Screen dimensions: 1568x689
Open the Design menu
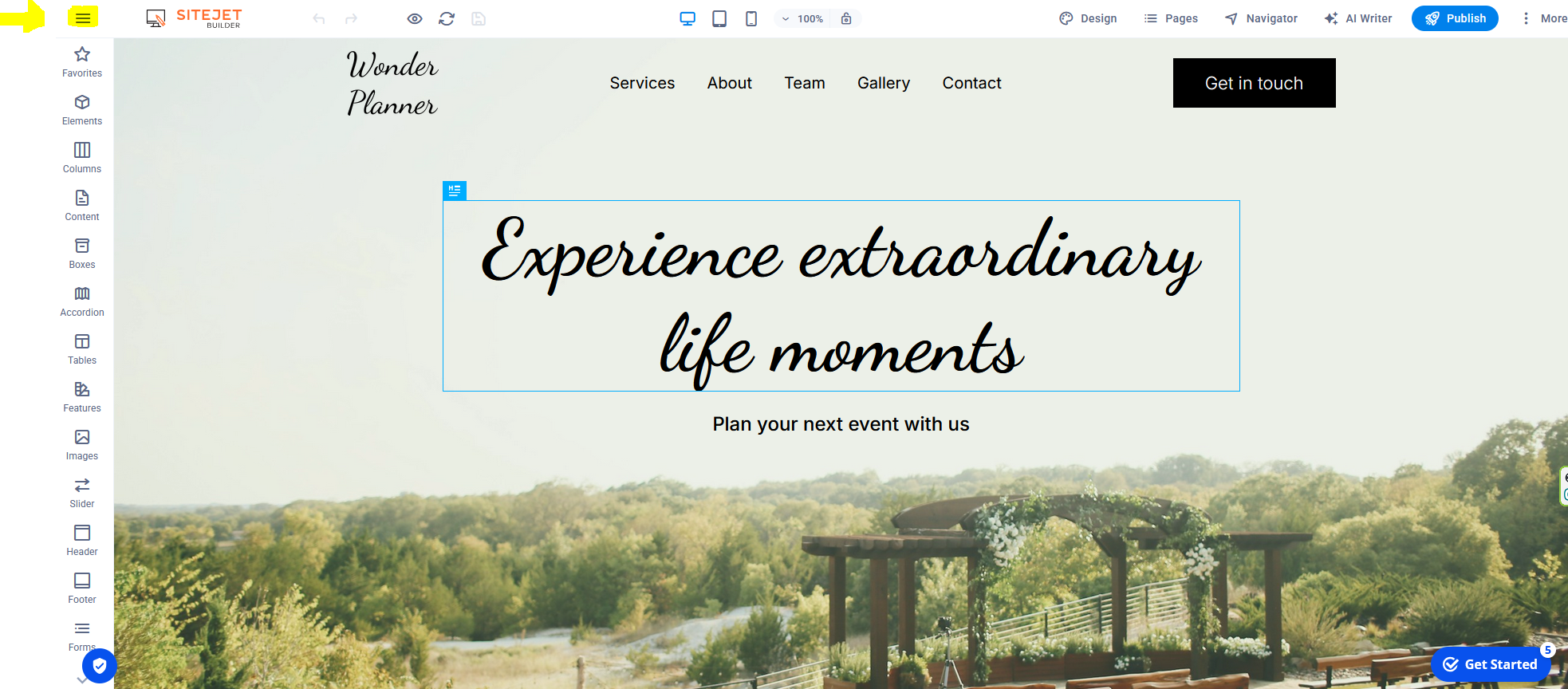click(x=1088, y=18)
